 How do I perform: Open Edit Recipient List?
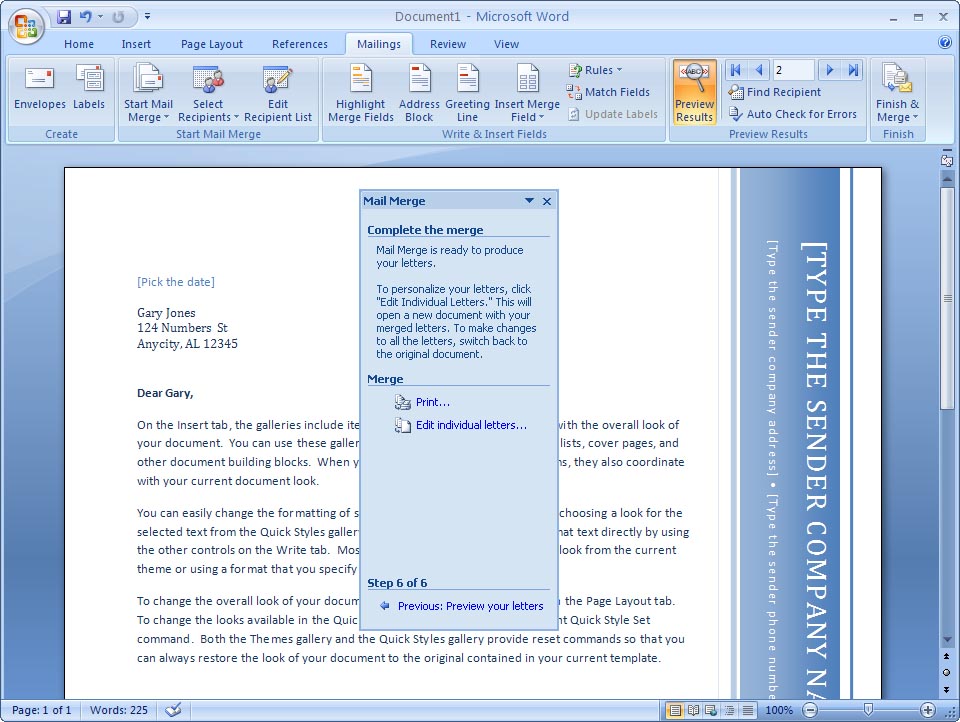pos(278,94)
